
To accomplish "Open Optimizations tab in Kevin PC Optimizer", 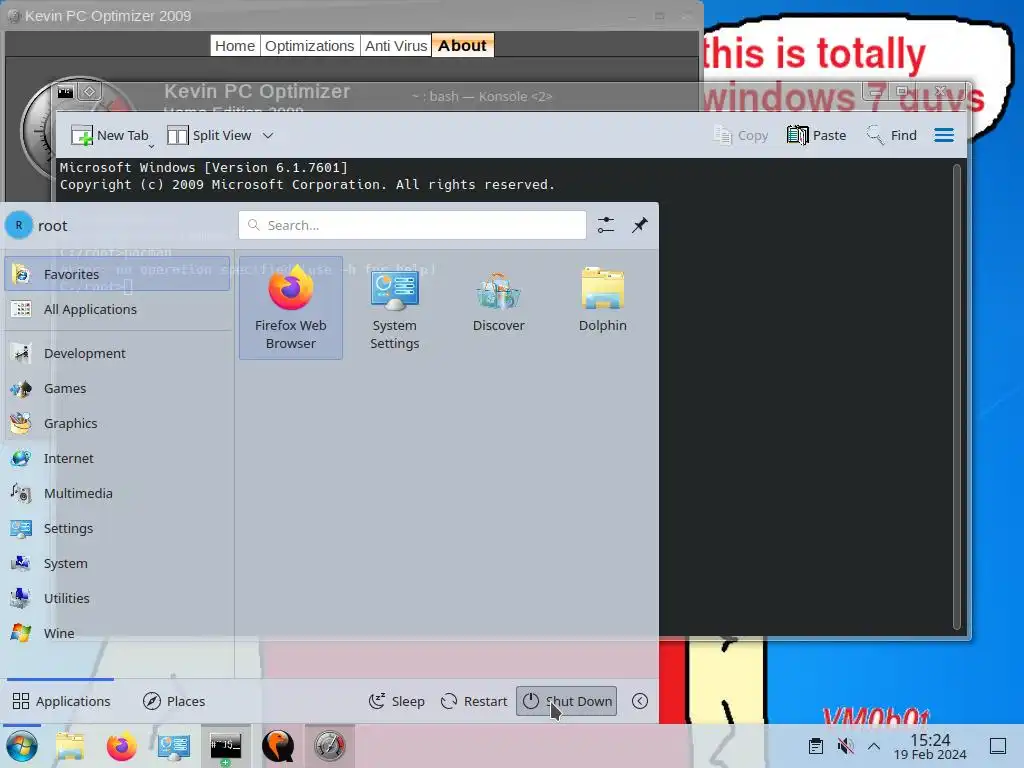I will point(310,46).
